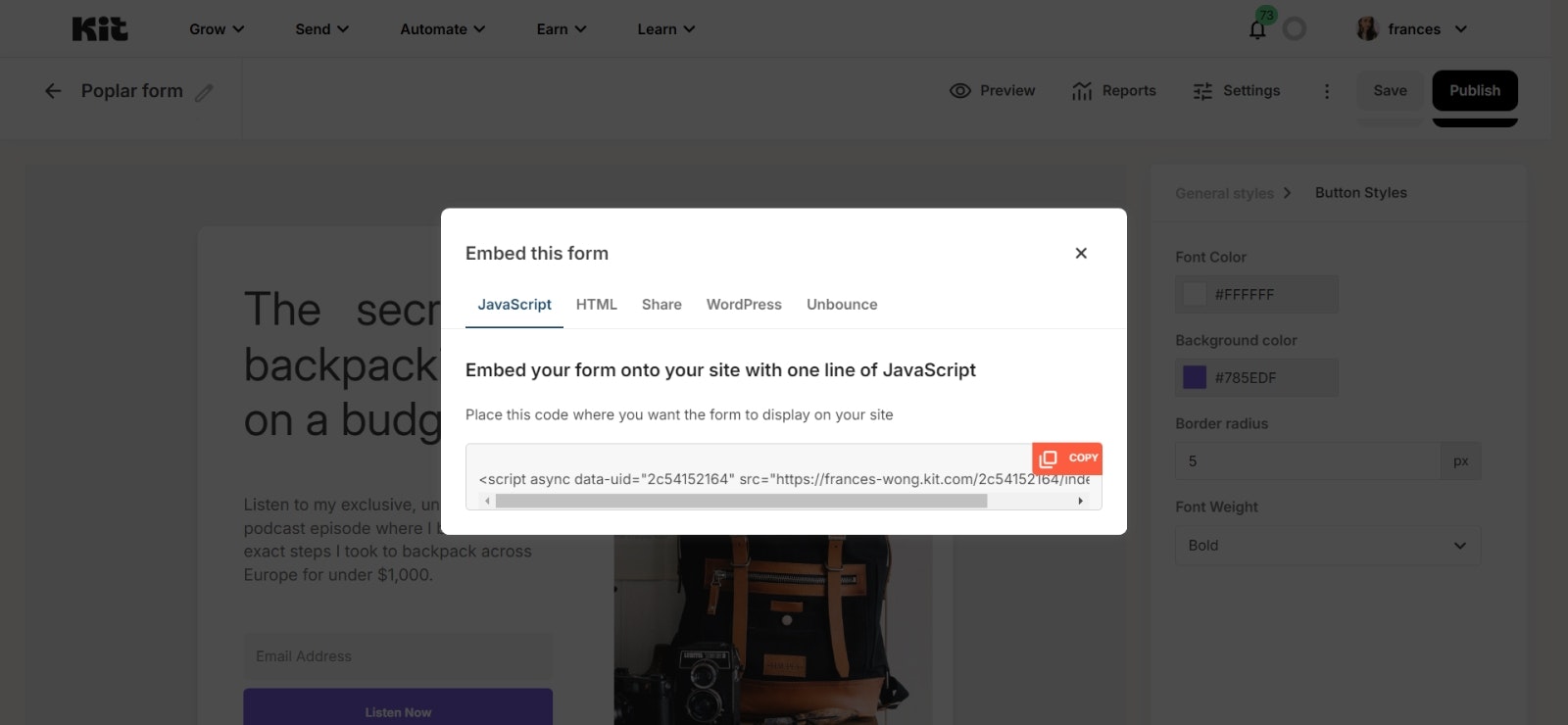Click the purple background color swatch
The image size is (1568, 725).
1195,377
